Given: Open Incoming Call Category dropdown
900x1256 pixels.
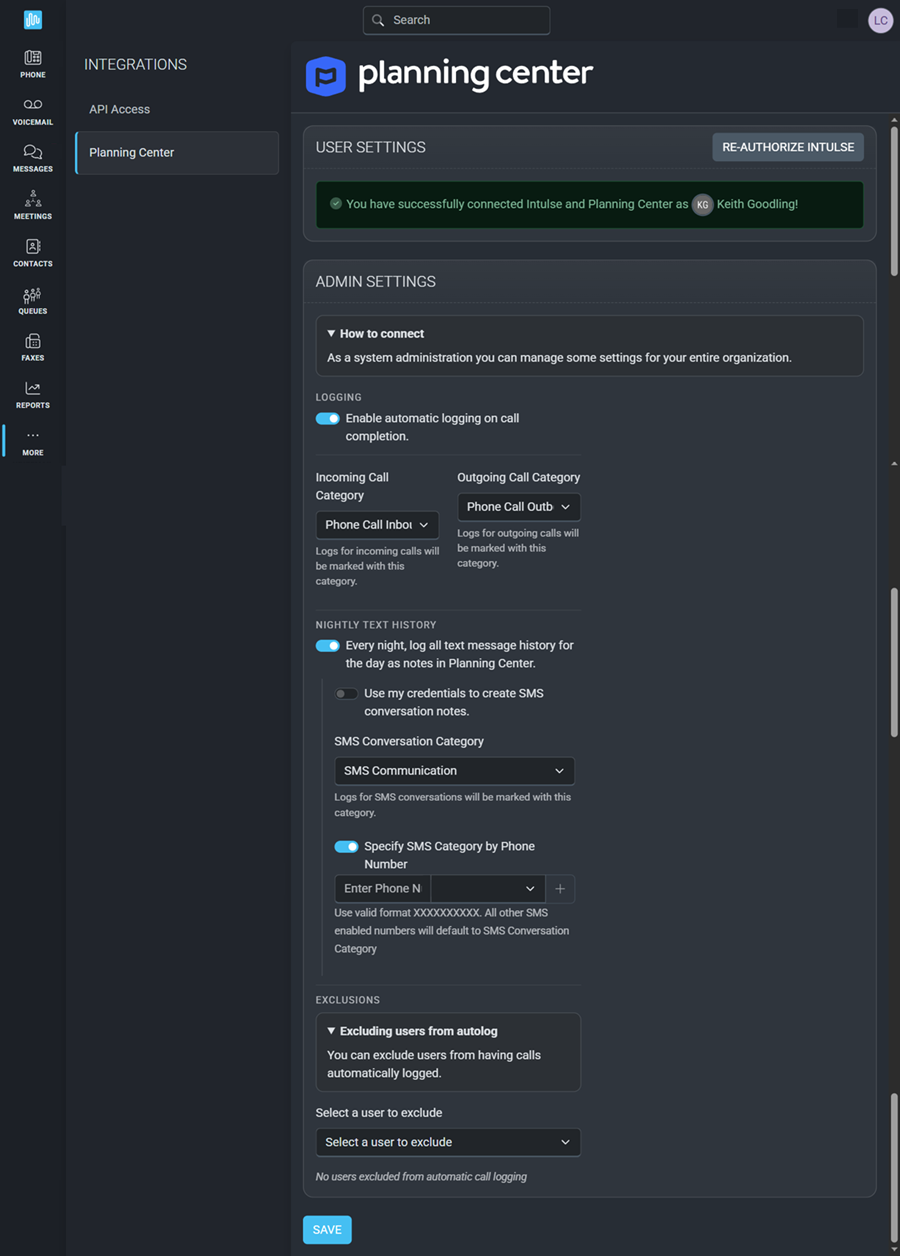Looking at the screenshot, I should point(377,525).
